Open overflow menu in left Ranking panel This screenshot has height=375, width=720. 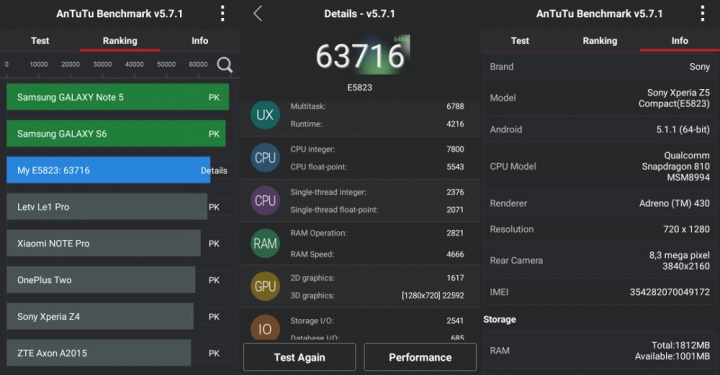tap(223, 13)
